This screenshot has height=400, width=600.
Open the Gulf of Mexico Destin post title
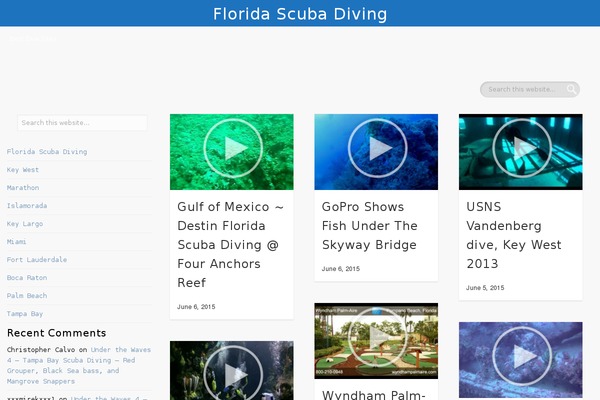(x=231, y=245)
